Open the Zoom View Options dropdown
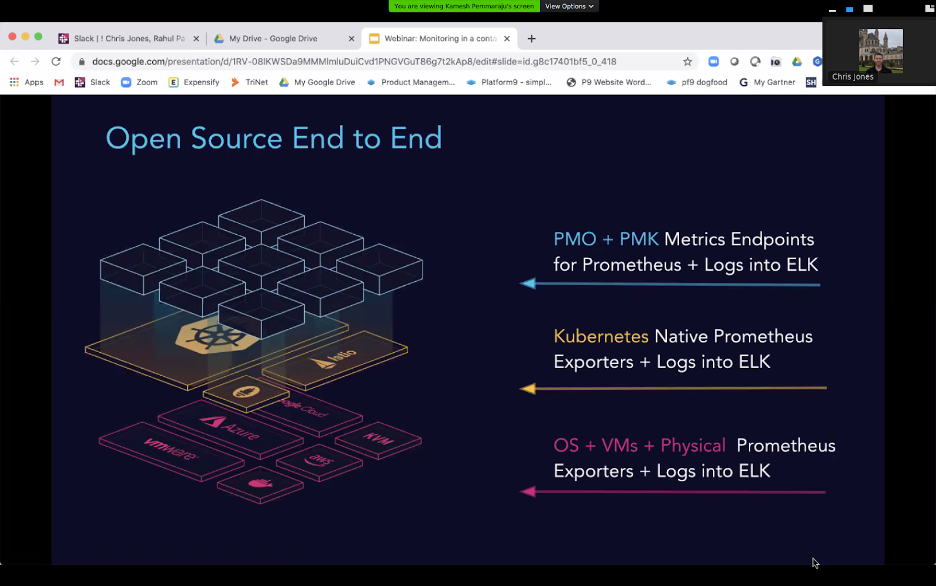This screenshot has width=936, height=586. point(569,6)
